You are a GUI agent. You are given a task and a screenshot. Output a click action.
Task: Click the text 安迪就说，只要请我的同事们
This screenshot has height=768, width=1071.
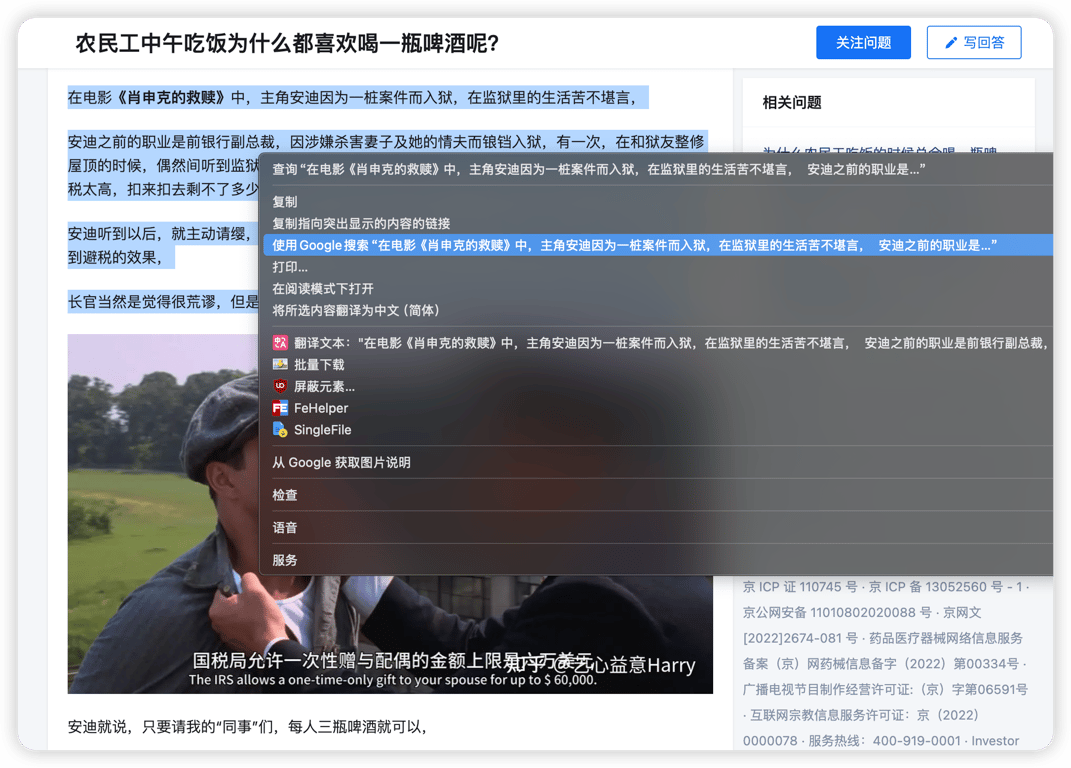pyautogui.click(x=247, y=726)
